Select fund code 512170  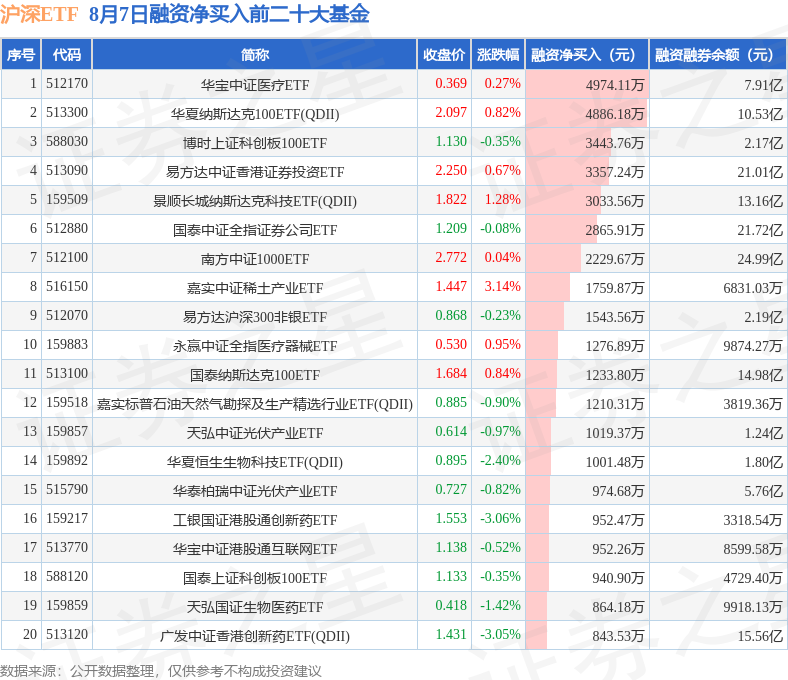point(67,83)
